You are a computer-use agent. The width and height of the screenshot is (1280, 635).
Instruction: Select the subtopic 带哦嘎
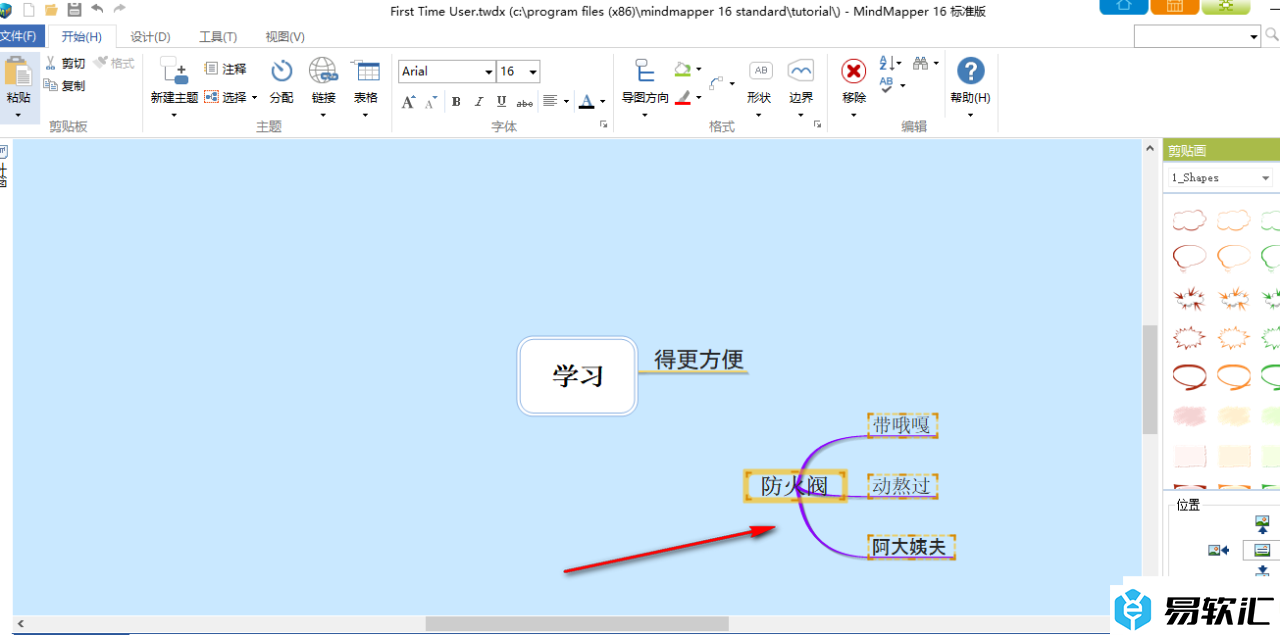[902, 425]
